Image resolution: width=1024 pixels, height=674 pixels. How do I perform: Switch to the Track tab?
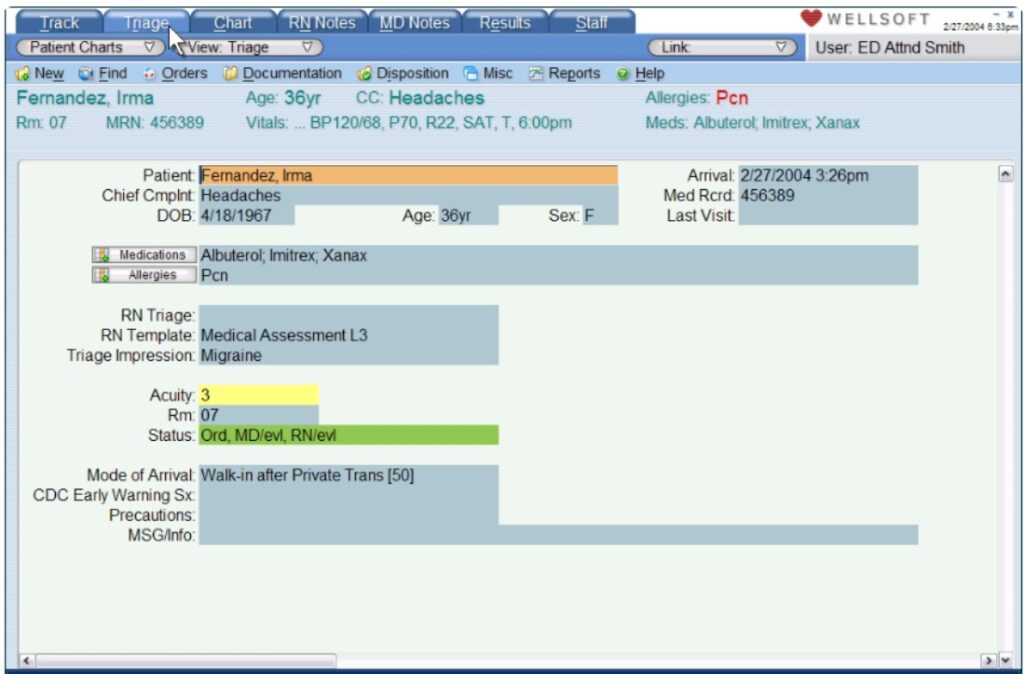coord(58,20)
